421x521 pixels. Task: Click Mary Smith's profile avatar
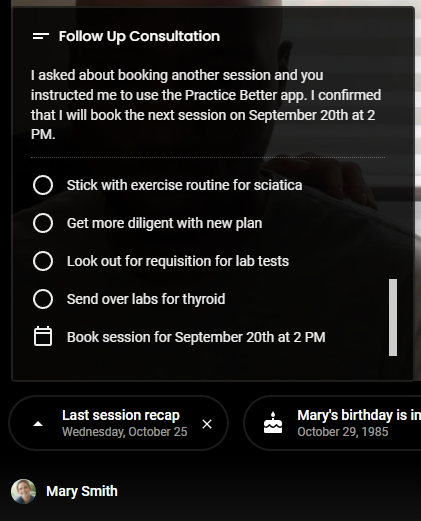tap(23, 491)
